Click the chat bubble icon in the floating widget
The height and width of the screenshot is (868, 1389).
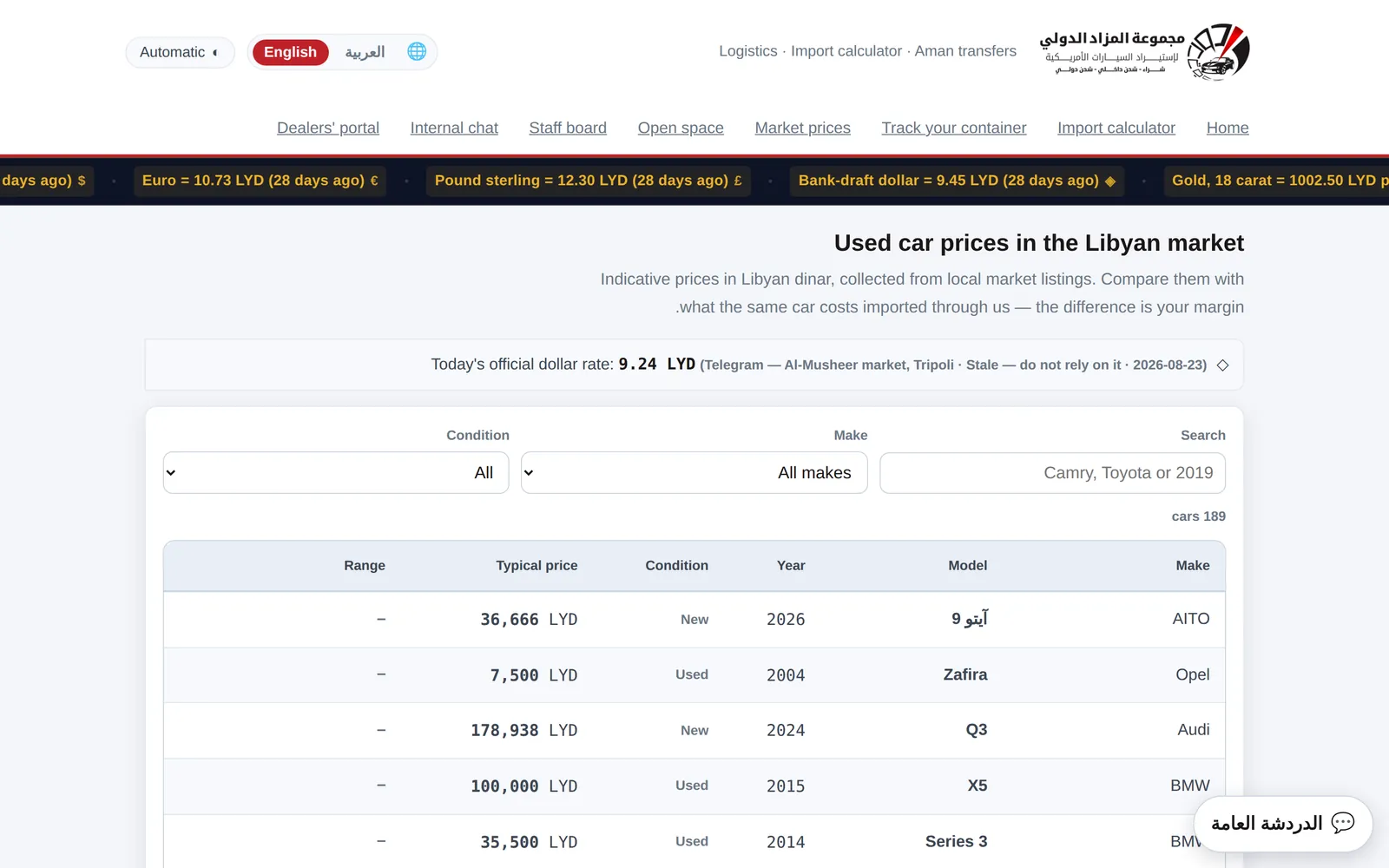point(1342,823)
